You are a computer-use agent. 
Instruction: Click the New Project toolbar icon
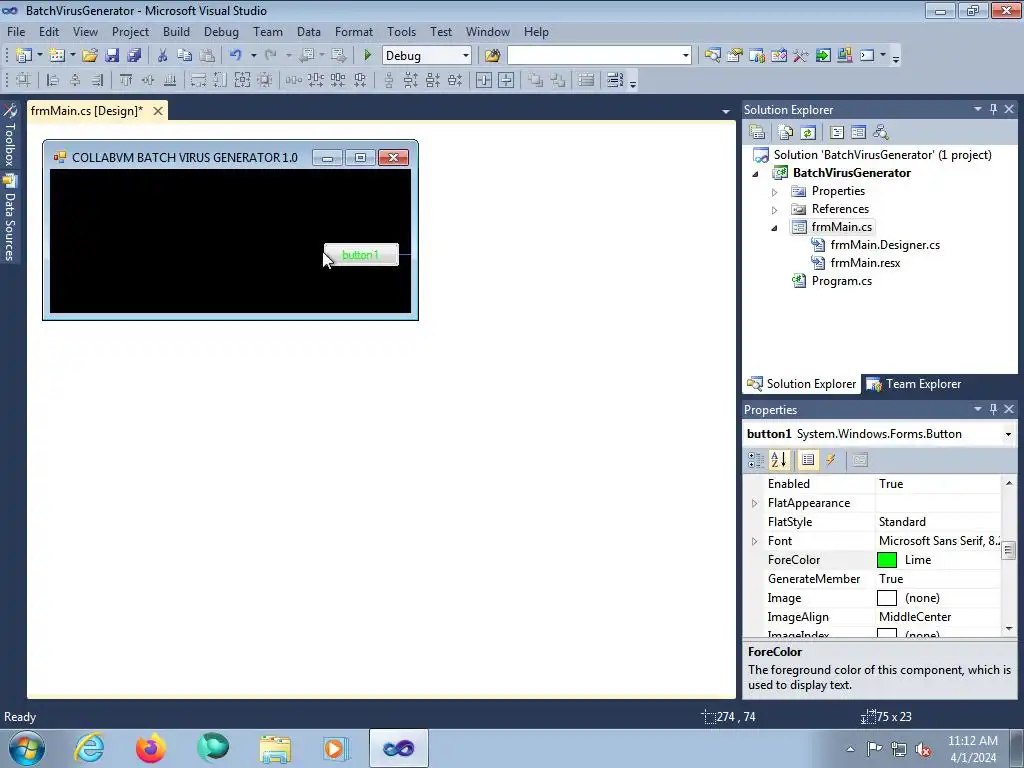point(24,56)
